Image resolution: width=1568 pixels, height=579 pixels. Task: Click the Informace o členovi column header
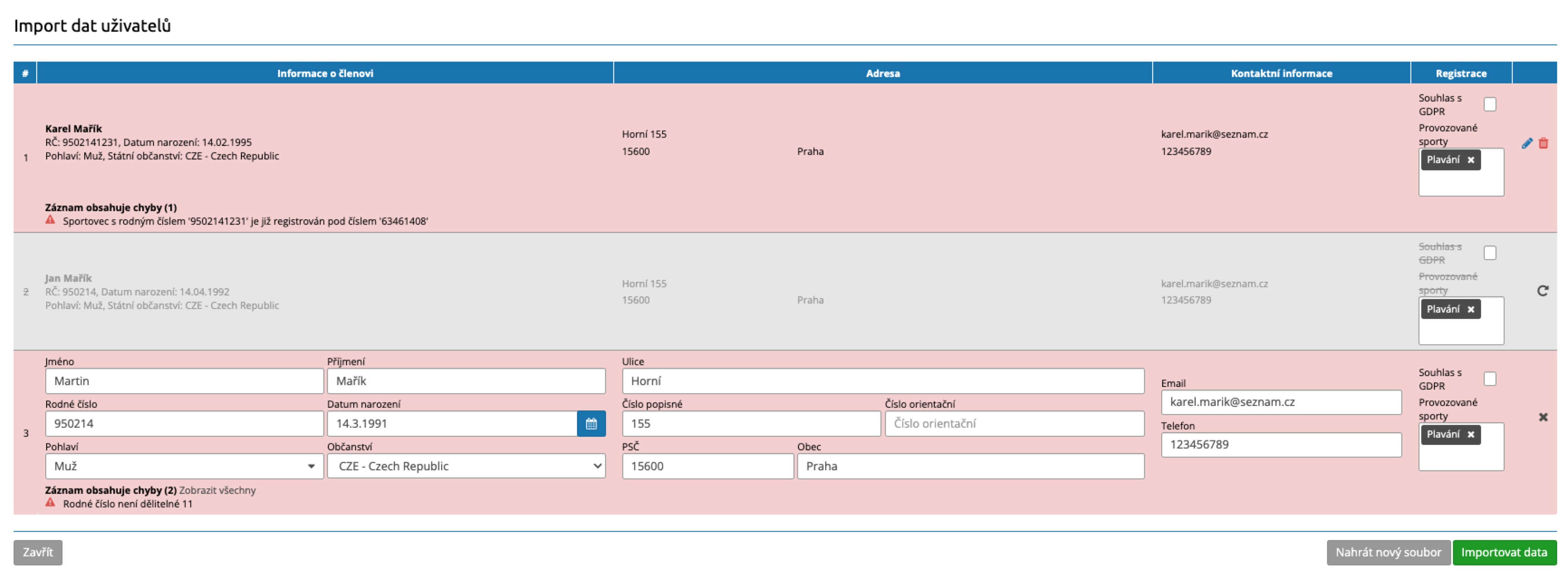(325, 73)
